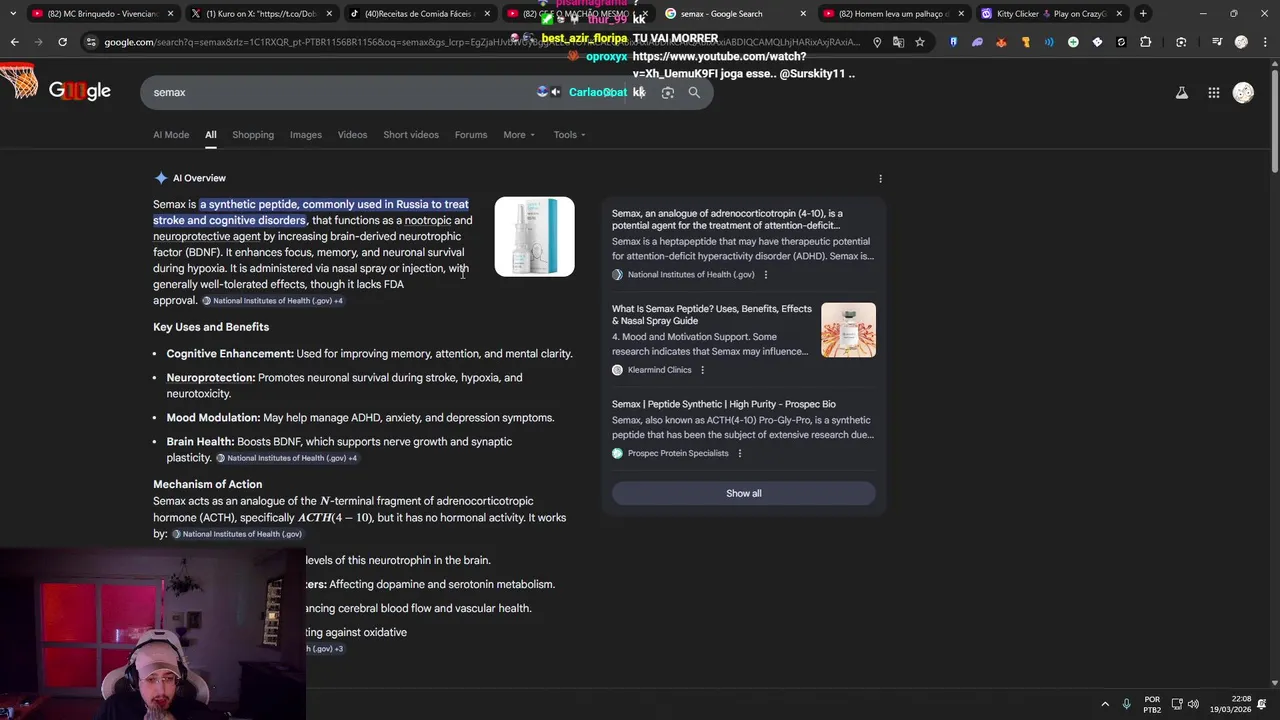
Task: Click the Cognitive Enhancement bullet label
Action: coord(230,354)
